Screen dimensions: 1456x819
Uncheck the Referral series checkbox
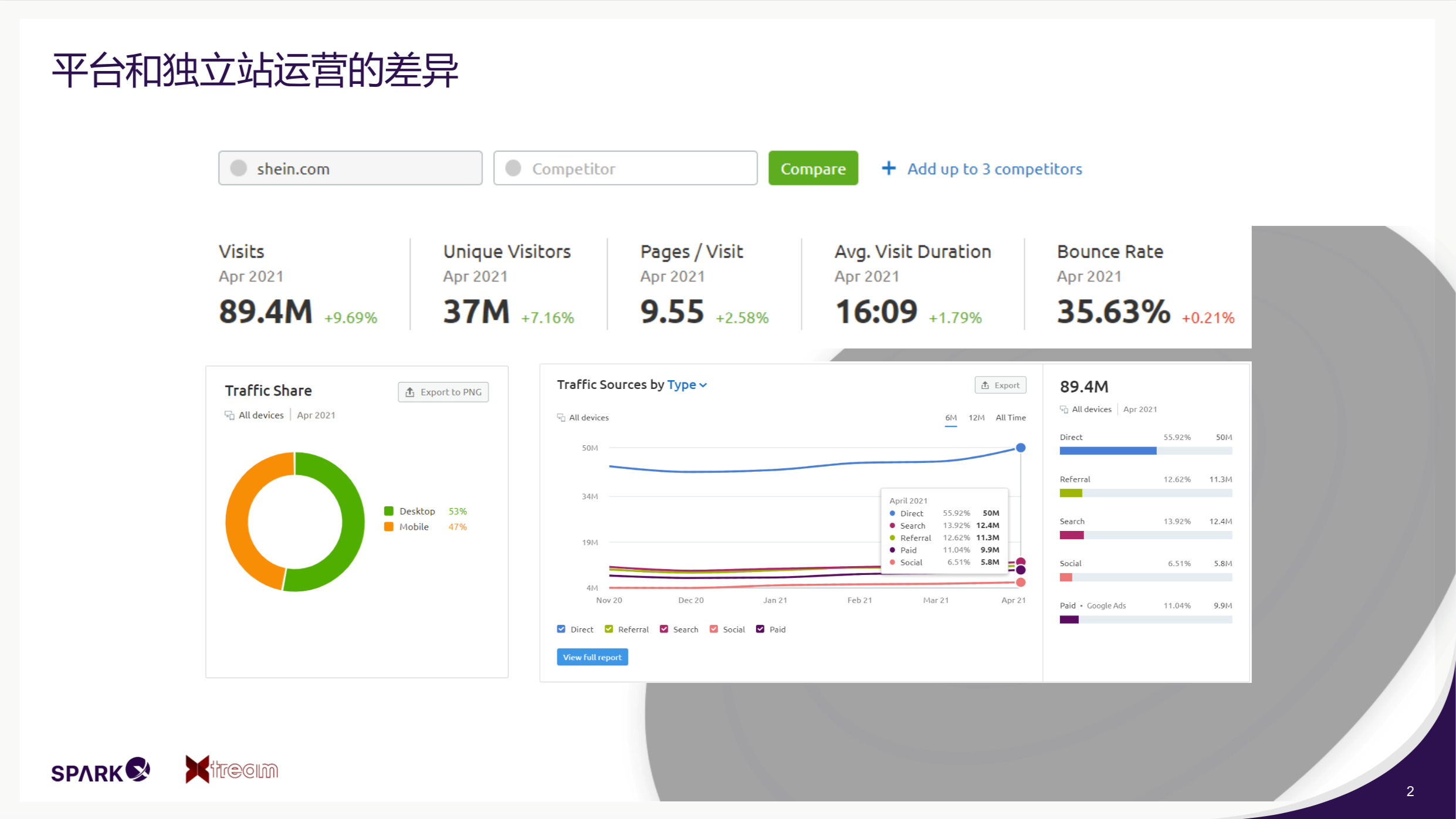pyautogui.click(x=609, y=629)
